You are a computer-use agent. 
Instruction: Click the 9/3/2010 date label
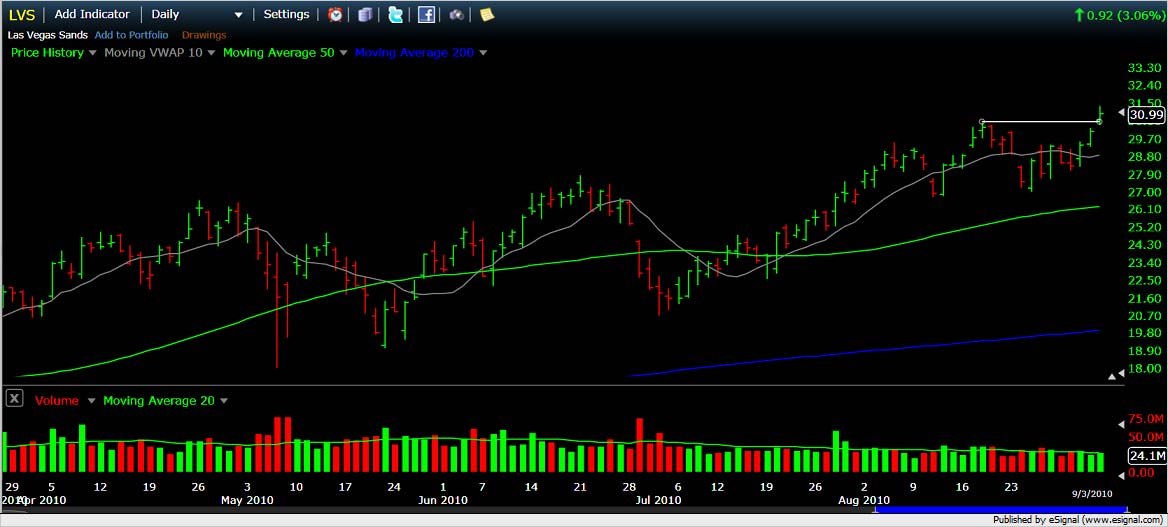click(x=1091, y=493)
